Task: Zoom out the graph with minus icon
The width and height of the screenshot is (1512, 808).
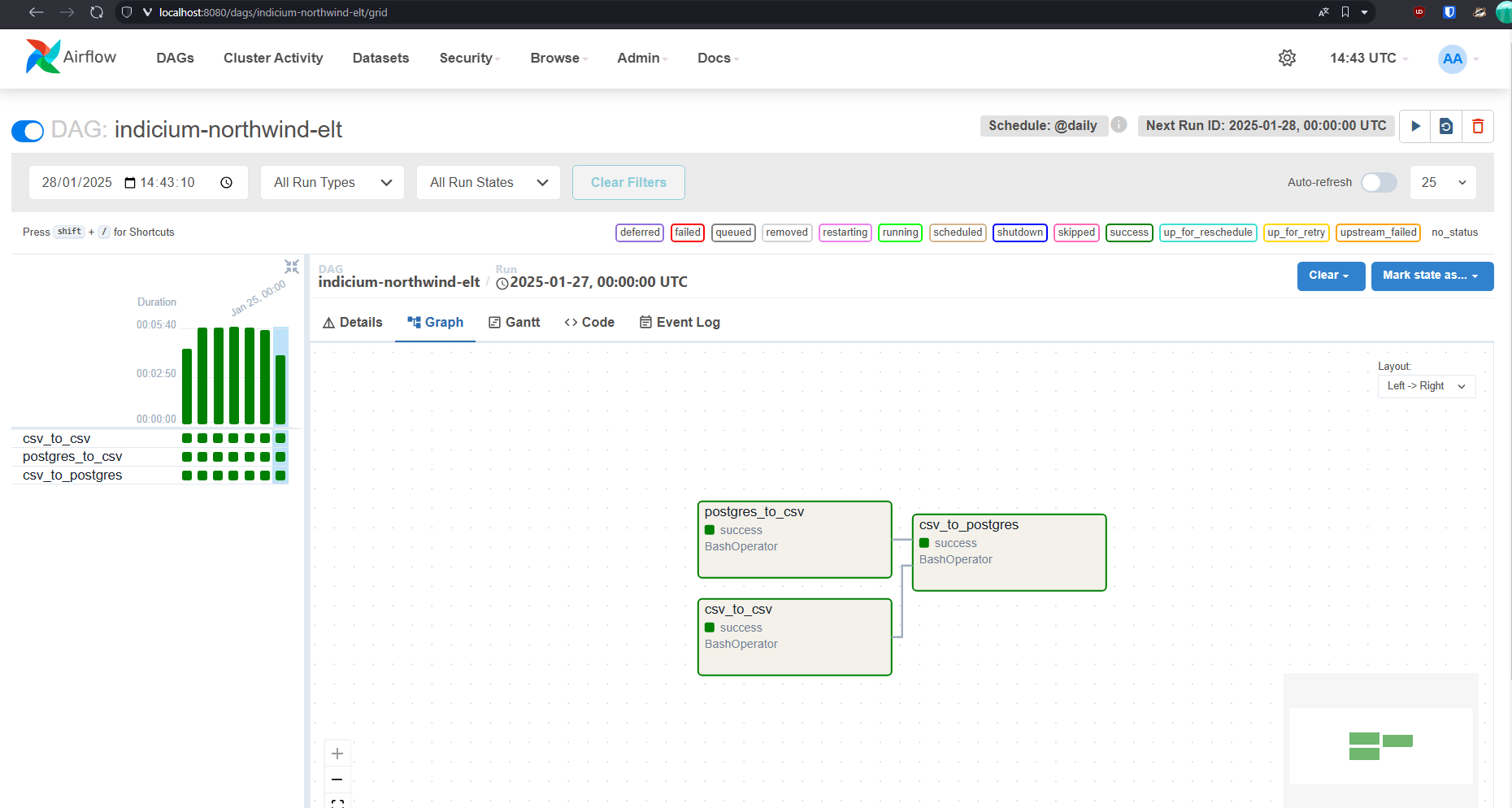Action: [x=337, y=780]
